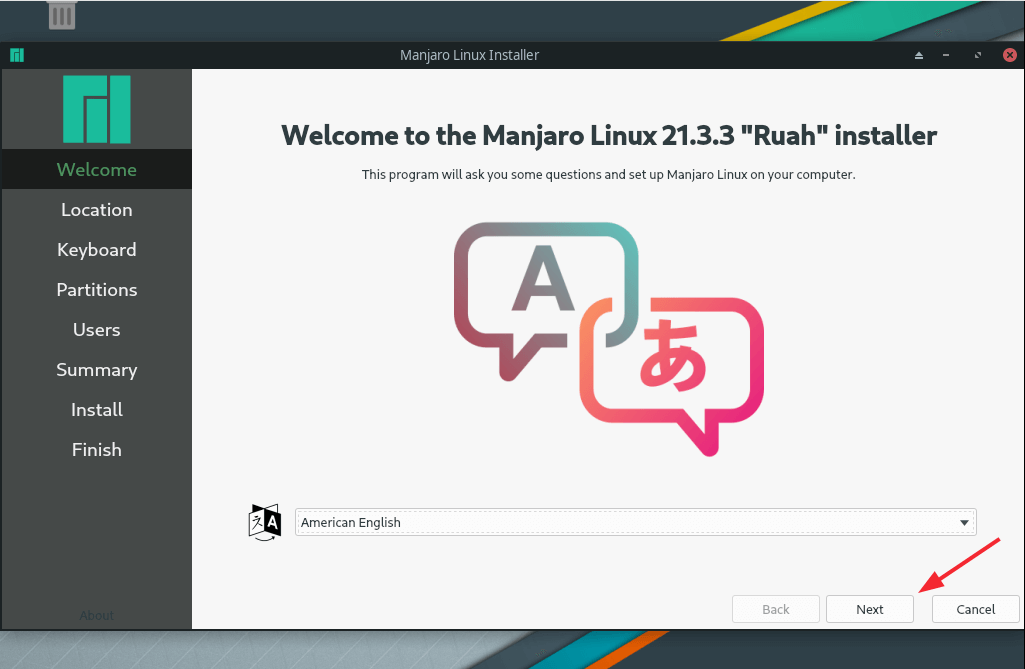The height and width of the screenshot is (669, 1025).
Task: Click the Manjaro icon in the title bar
Action: (x=17, y=55)
